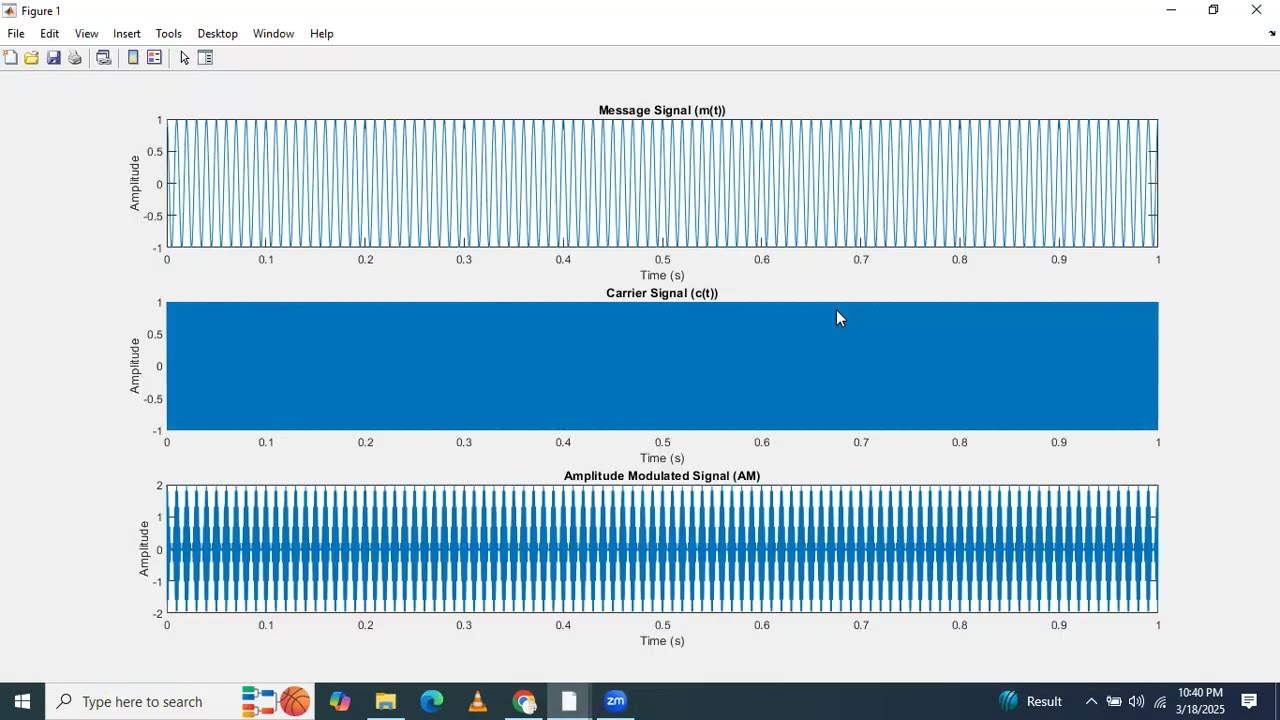Screen dimensions: 1280x720
Task: Click inside the Amplitude Modulated Signal axes
Action: click(662, 550)
